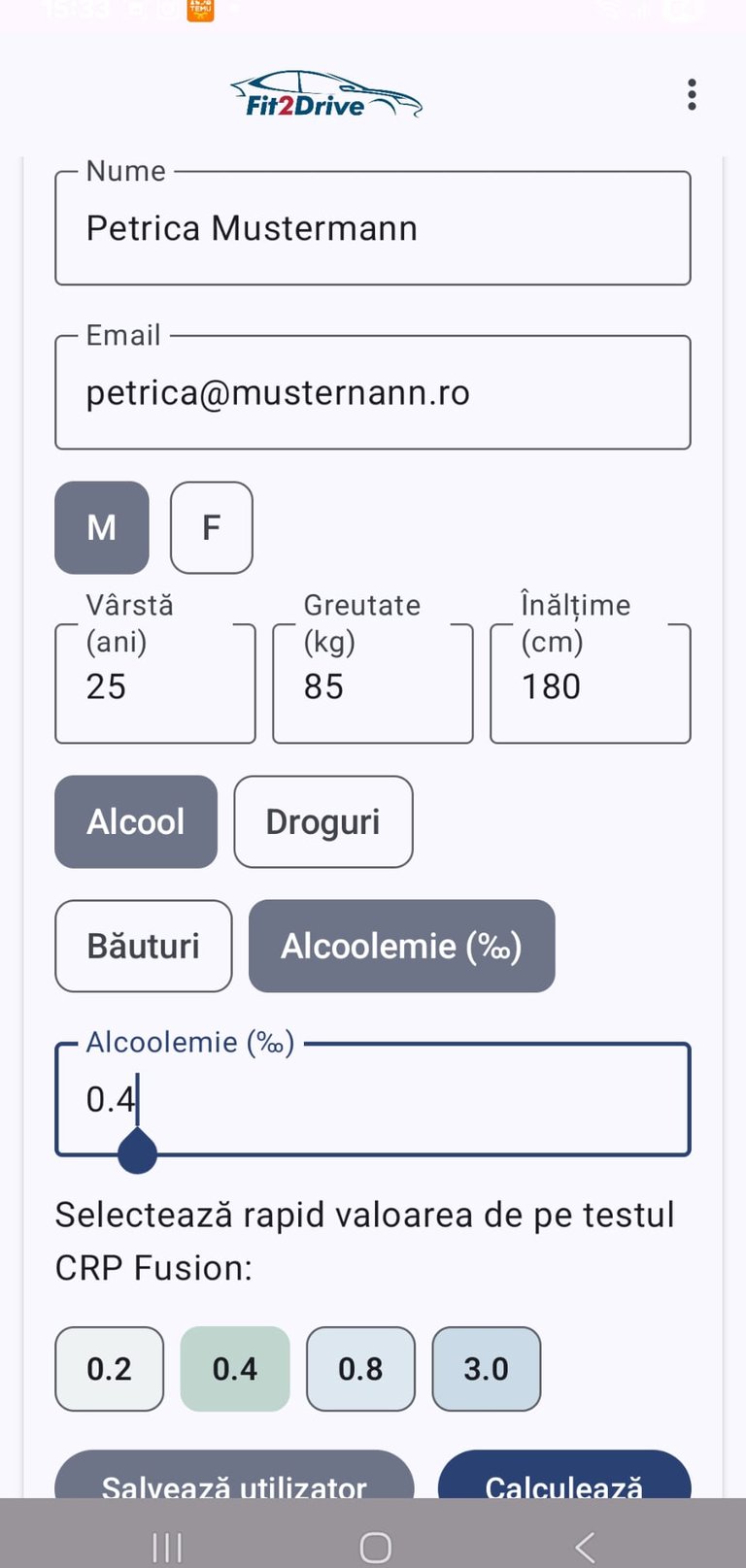Switch to the Droguri option
Viewport: 746px width, 1568px height.
pos(322,821)
